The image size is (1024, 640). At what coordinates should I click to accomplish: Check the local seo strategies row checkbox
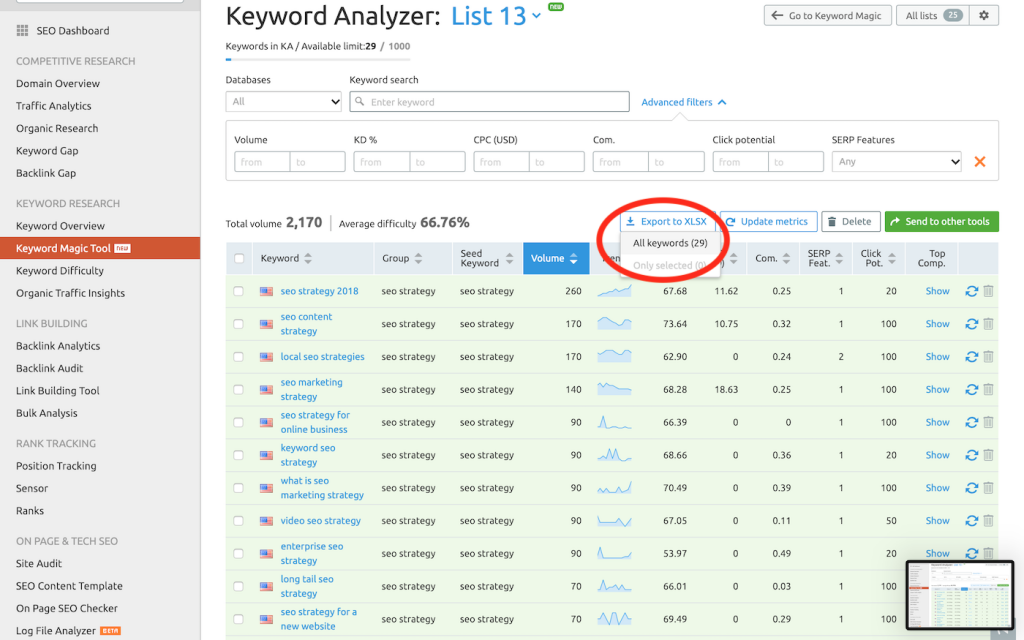(238, 357)
